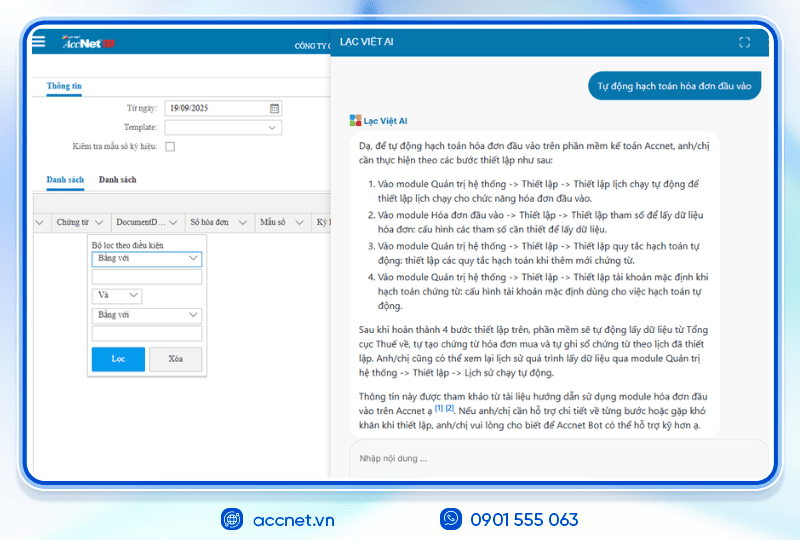Open citation reference [1]
800x540 pixels.
pyautogui.click(x=439, y=408)
